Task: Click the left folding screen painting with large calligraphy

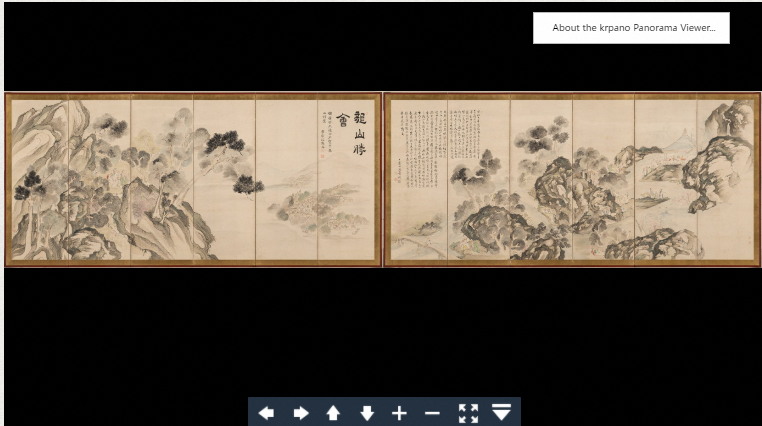Action: pos(193,180)
